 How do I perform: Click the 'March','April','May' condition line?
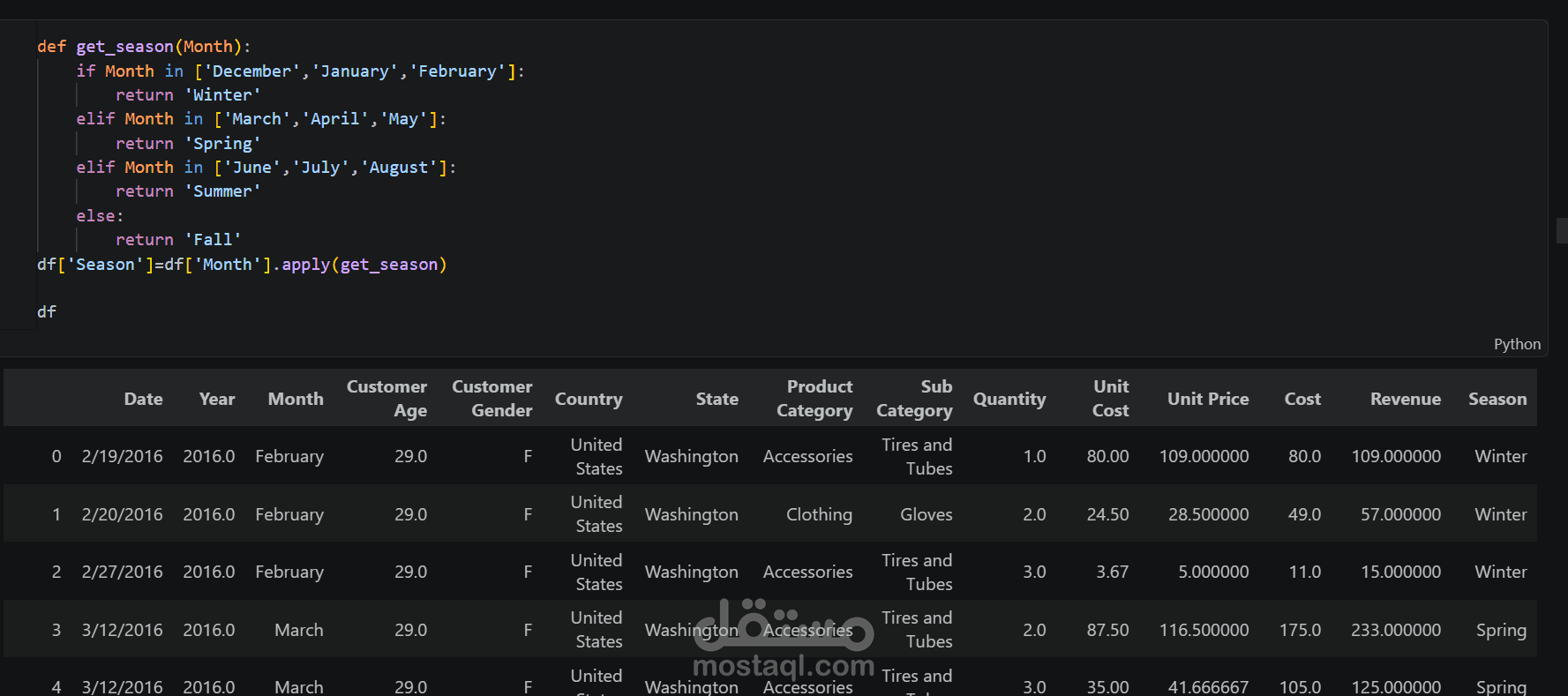coord(261,118)
